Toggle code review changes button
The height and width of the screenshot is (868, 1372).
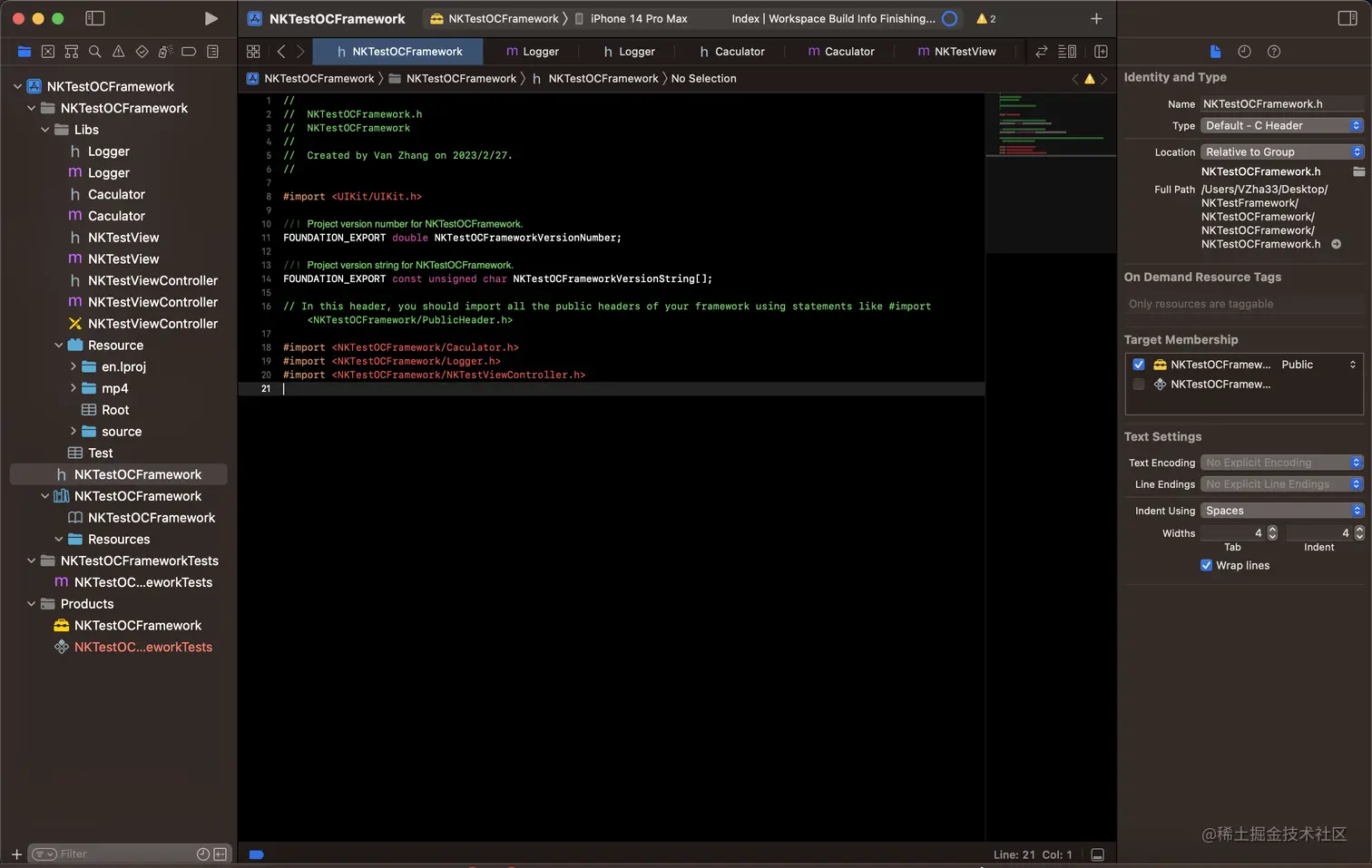pos(1042,52)
